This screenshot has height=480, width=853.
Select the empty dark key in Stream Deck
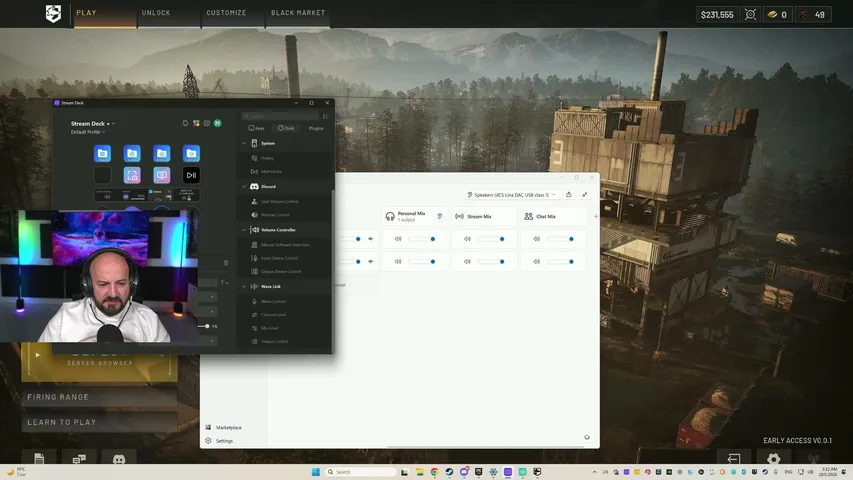pos(102,175)
